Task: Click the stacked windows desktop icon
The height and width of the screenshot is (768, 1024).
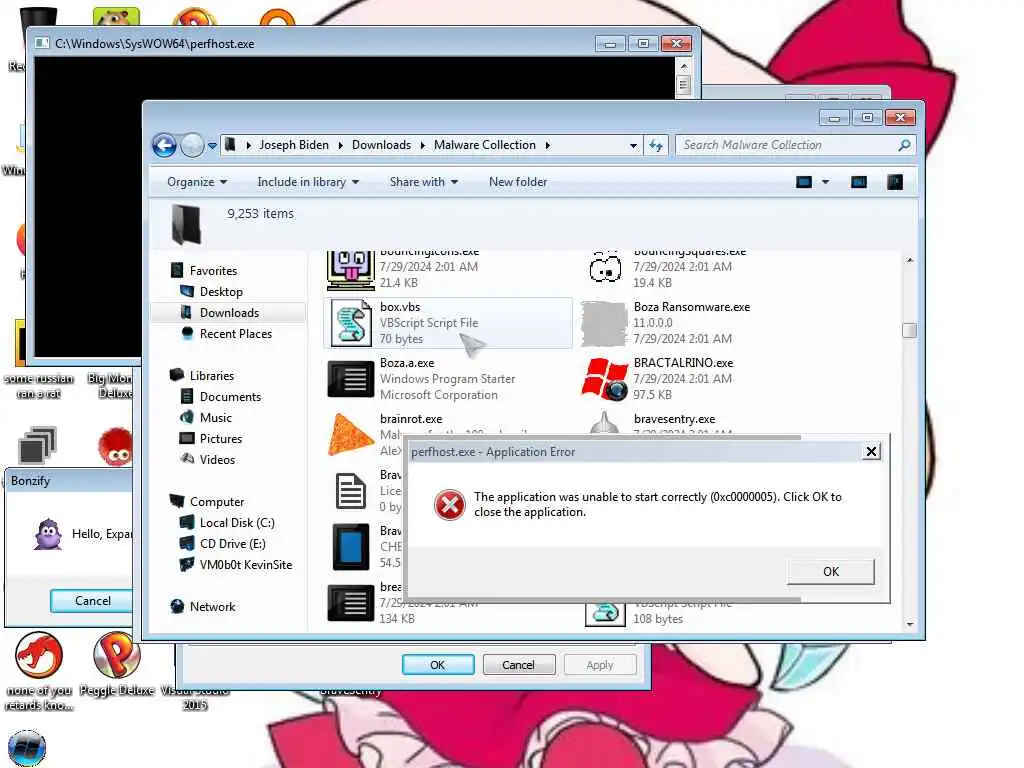Action: (x=37, y=445)
